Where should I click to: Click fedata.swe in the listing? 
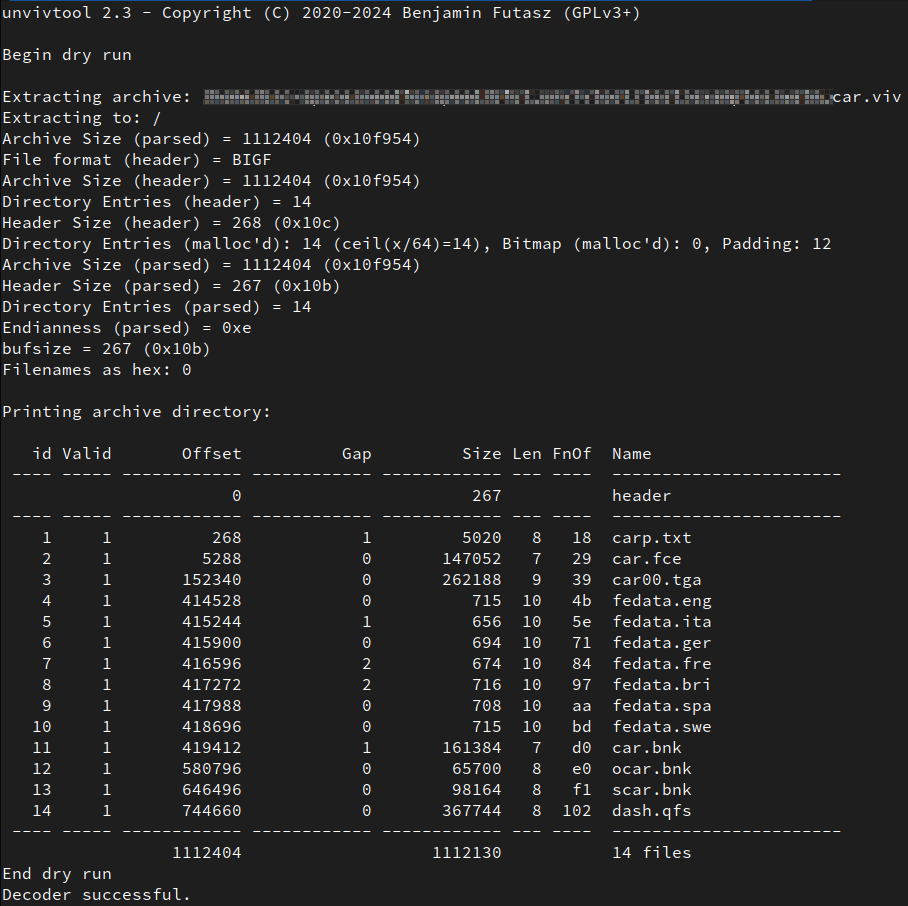point(661,727)
